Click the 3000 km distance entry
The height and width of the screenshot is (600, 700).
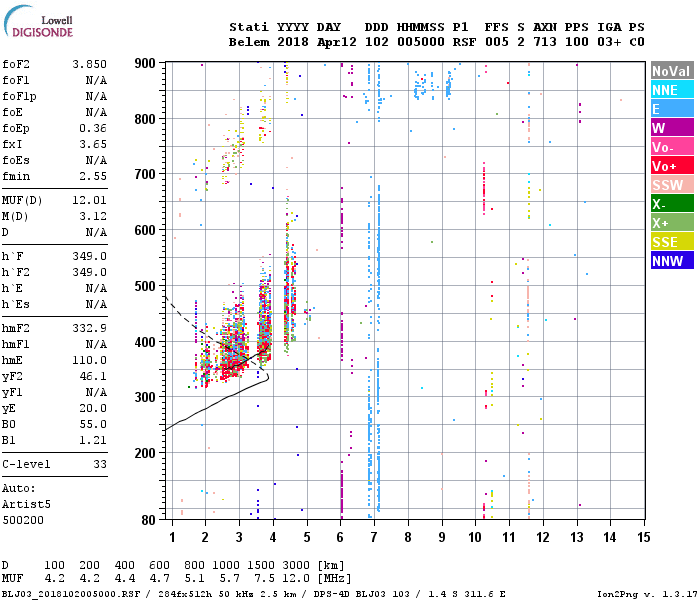pyautogui.click(x=296, y=565)
